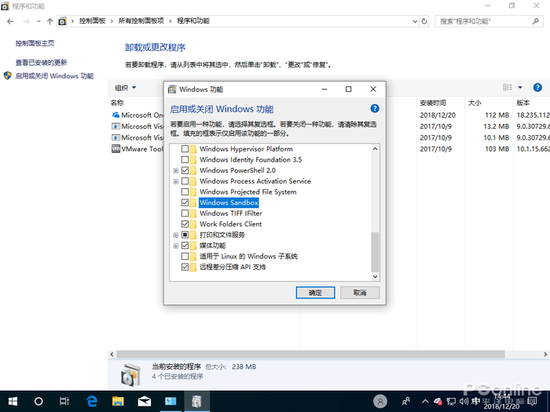Expand the 打印和文件服务 node
550x412 pixels.
(176, 235)
